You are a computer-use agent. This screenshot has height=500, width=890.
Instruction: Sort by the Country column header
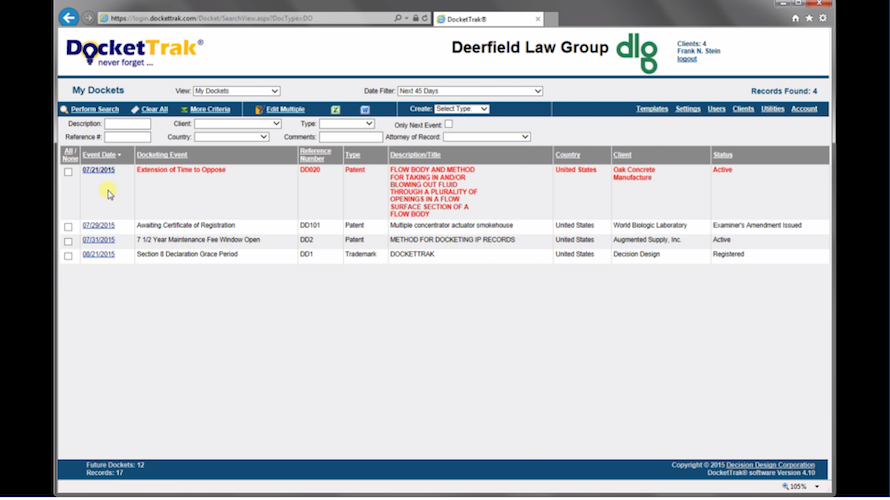pyautogui.click(x=568, y=155)
